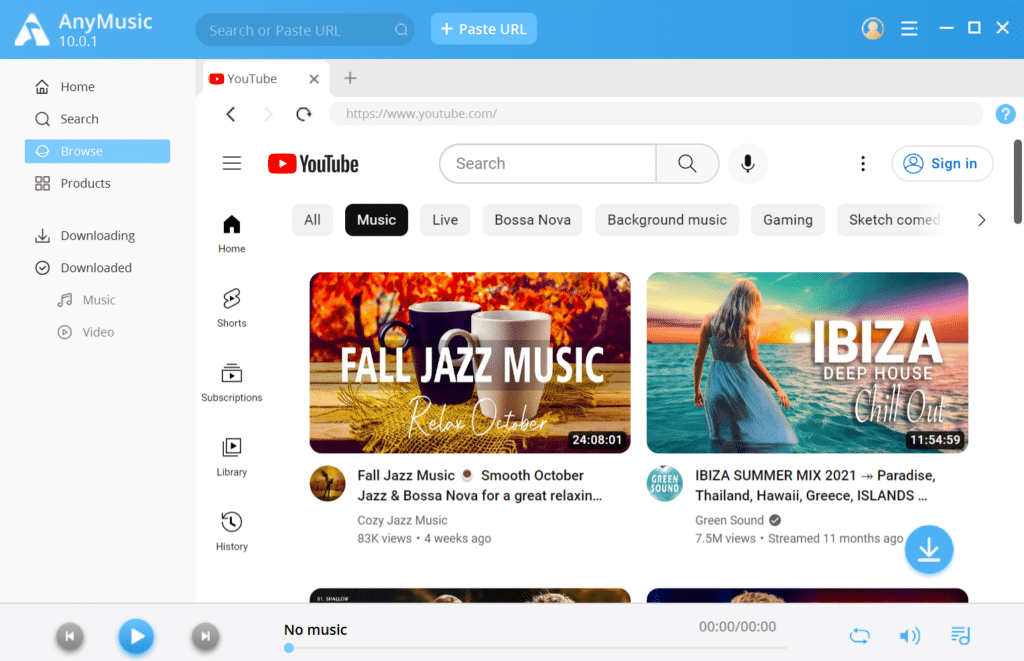1024x661 pixels.
Task: Click the YouTube search field
Action: click(x=548, y=163)
